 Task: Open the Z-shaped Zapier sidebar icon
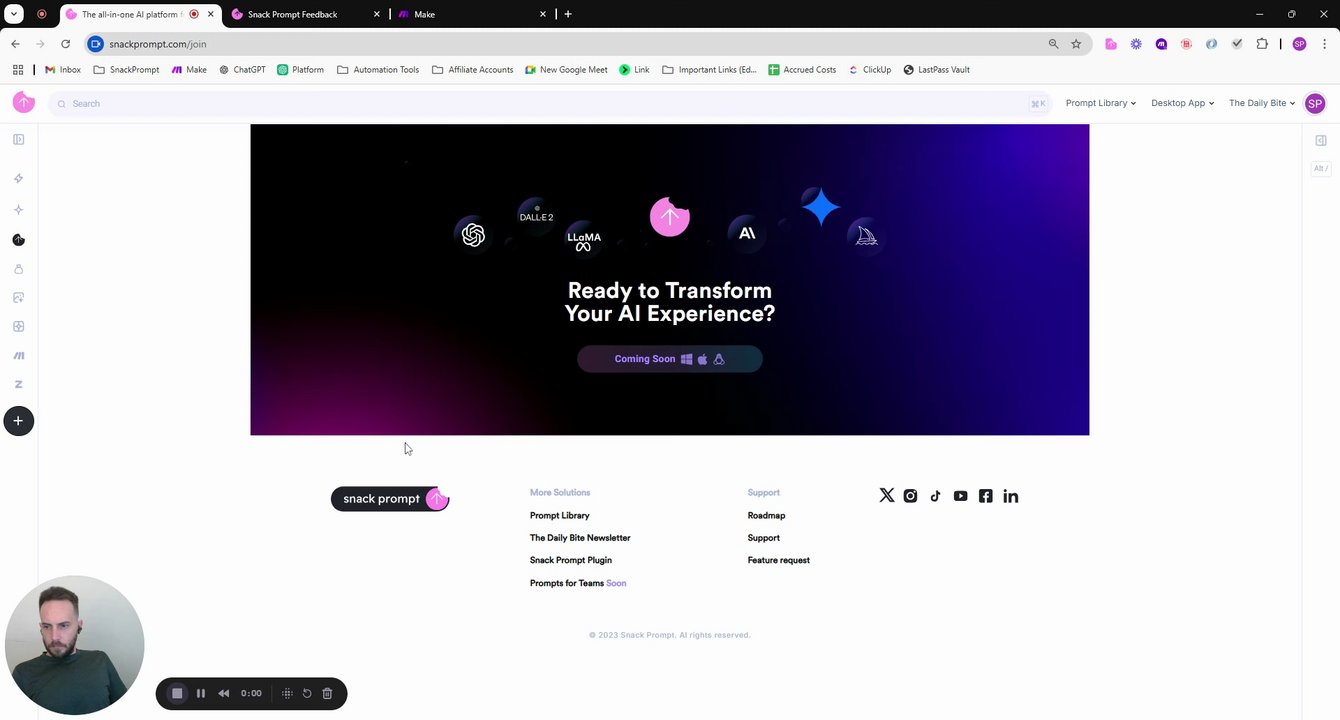click(x=18, y=384)
